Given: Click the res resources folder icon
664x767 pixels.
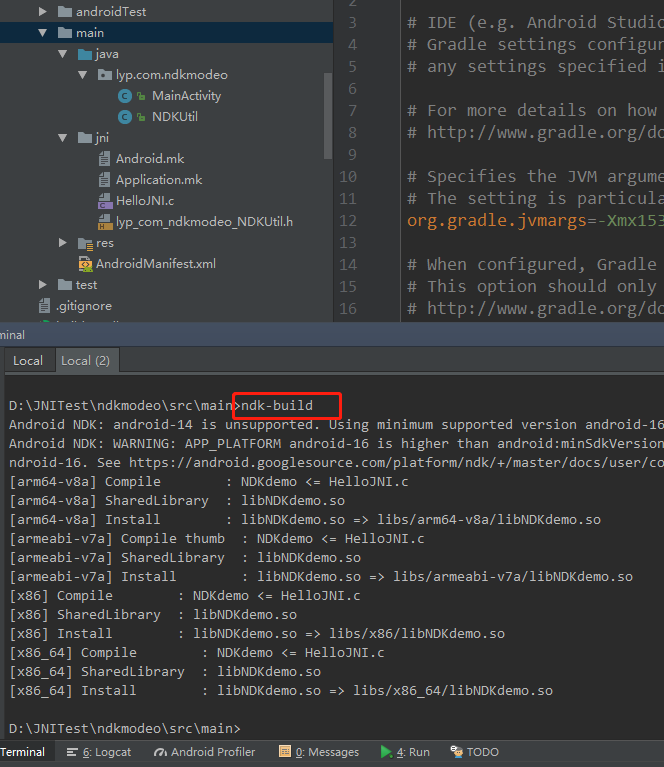Looking at the screenshot, I should pyautogui.click(x=85, y=243).
